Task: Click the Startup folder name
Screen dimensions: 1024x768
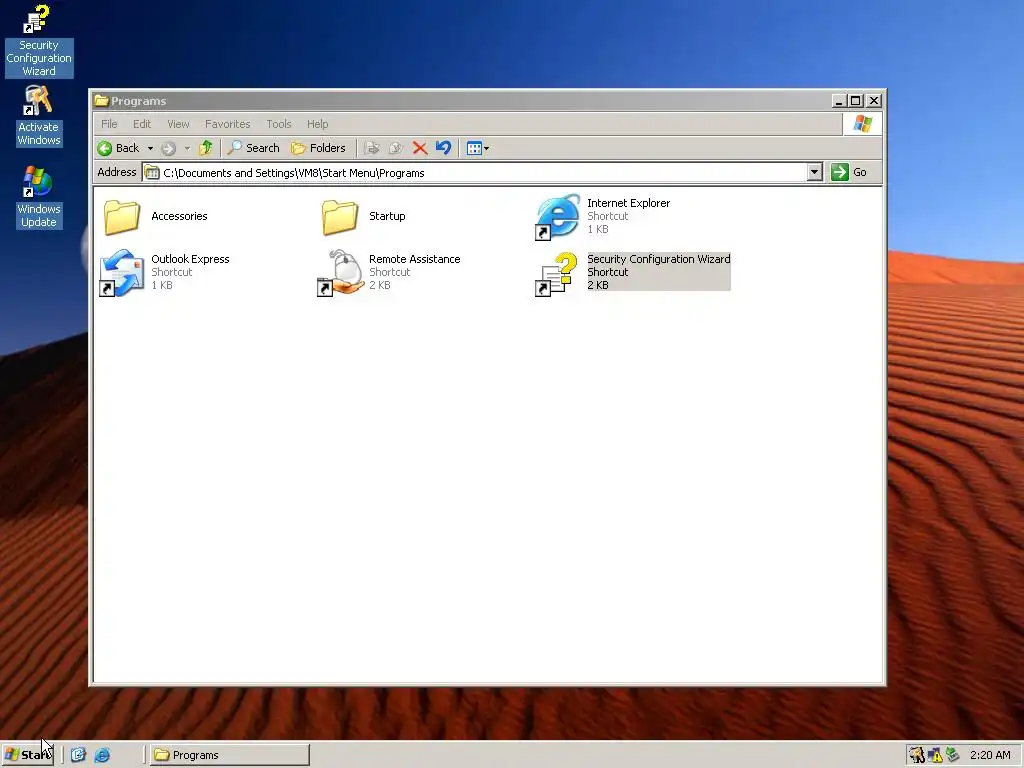Action: point(387,216)
